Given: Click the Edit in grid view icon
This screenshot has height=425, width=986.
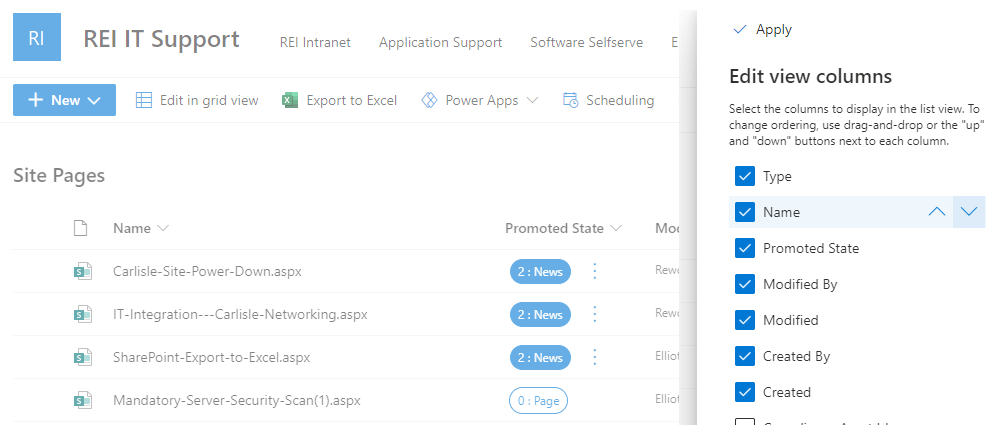Looking at the screenshot, I should (x=144, y=100).
